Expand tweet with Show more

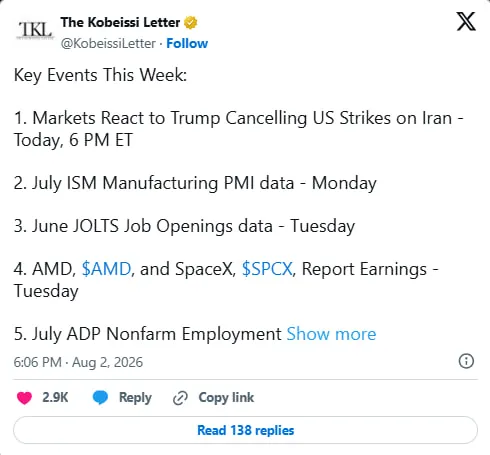331,334
